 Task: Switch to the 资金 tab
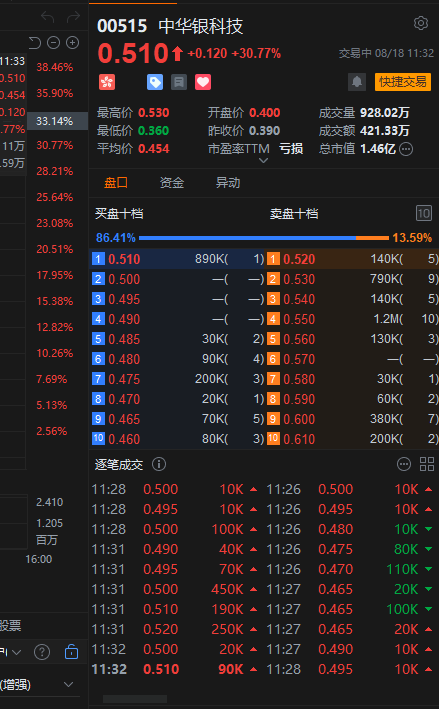(x=172, y=183)
